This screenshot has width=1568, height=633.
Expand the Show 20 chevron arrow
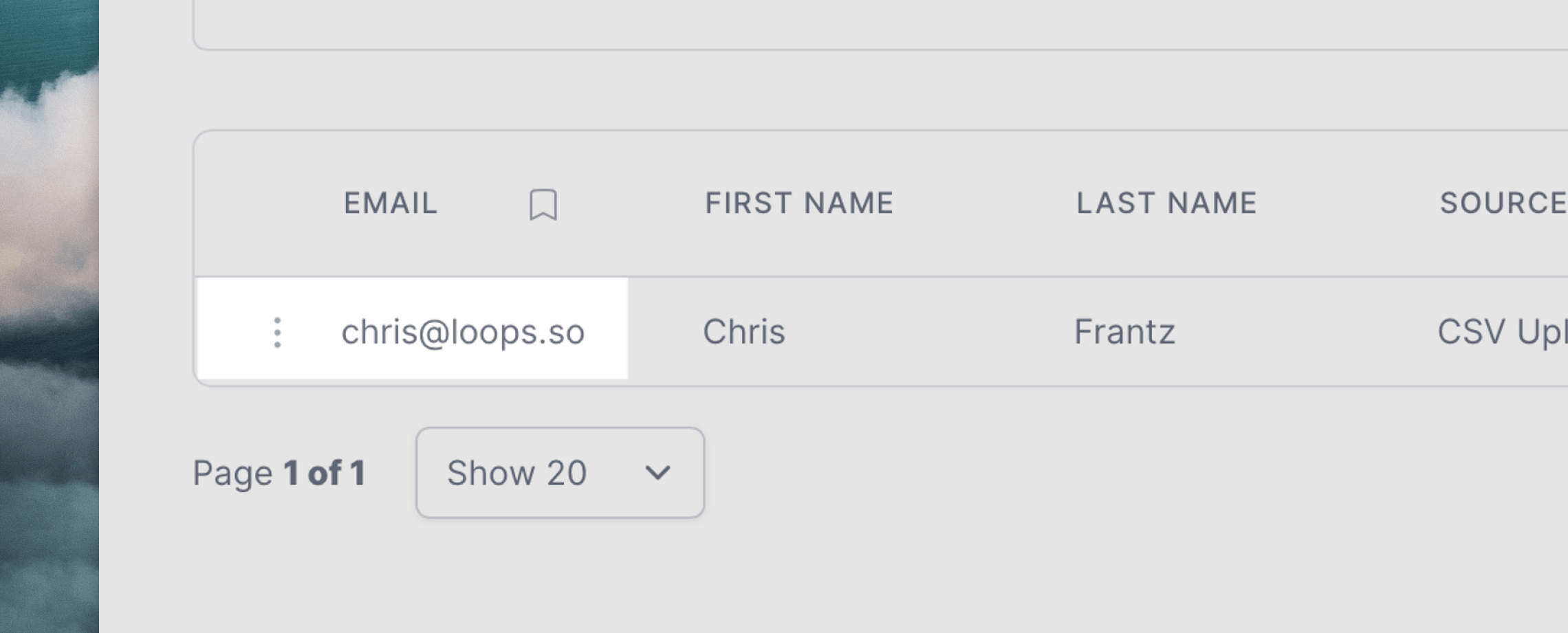coord(657,473)
